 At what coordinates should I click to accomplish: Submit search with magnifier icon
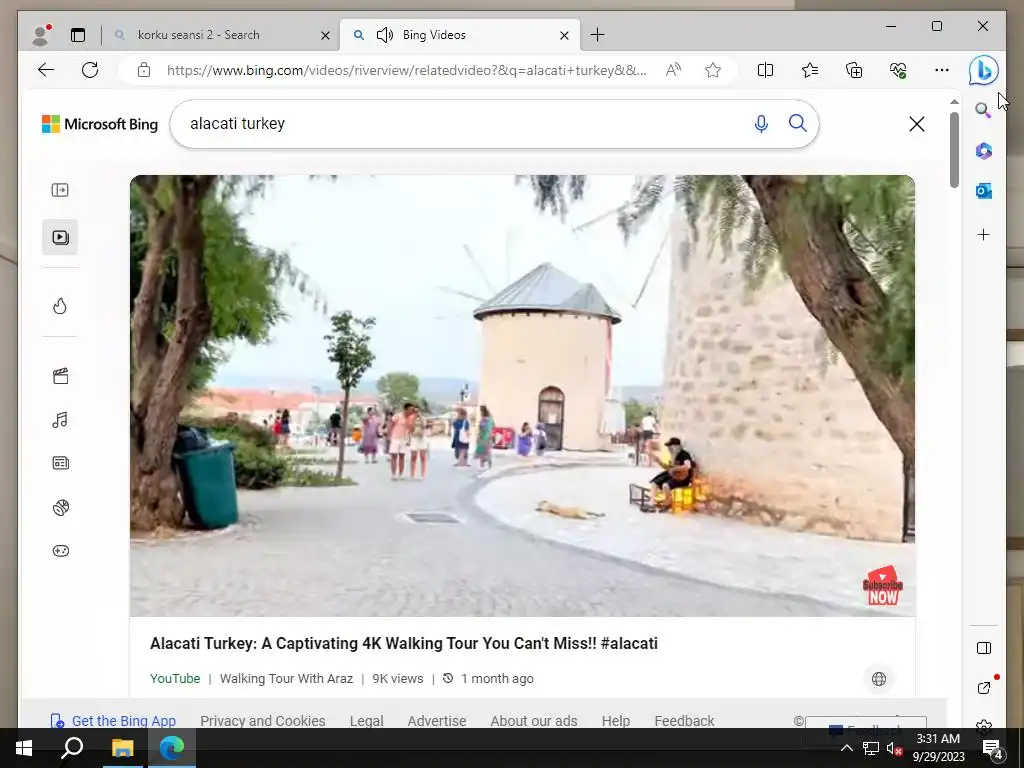click(x=797, y=123)
